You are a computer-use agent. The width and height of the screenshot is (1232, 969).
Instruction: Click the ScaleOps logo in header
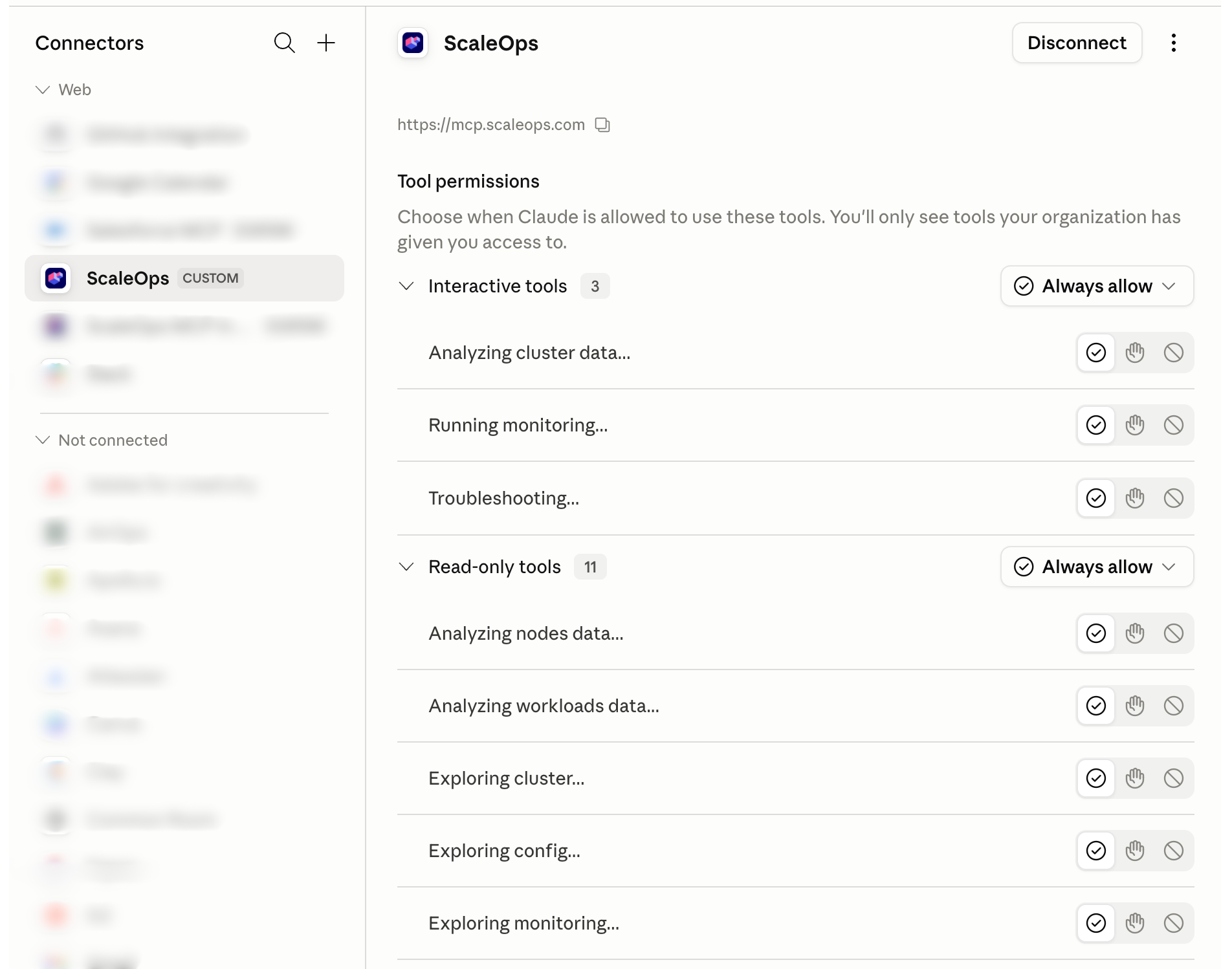tap(413, 43)
